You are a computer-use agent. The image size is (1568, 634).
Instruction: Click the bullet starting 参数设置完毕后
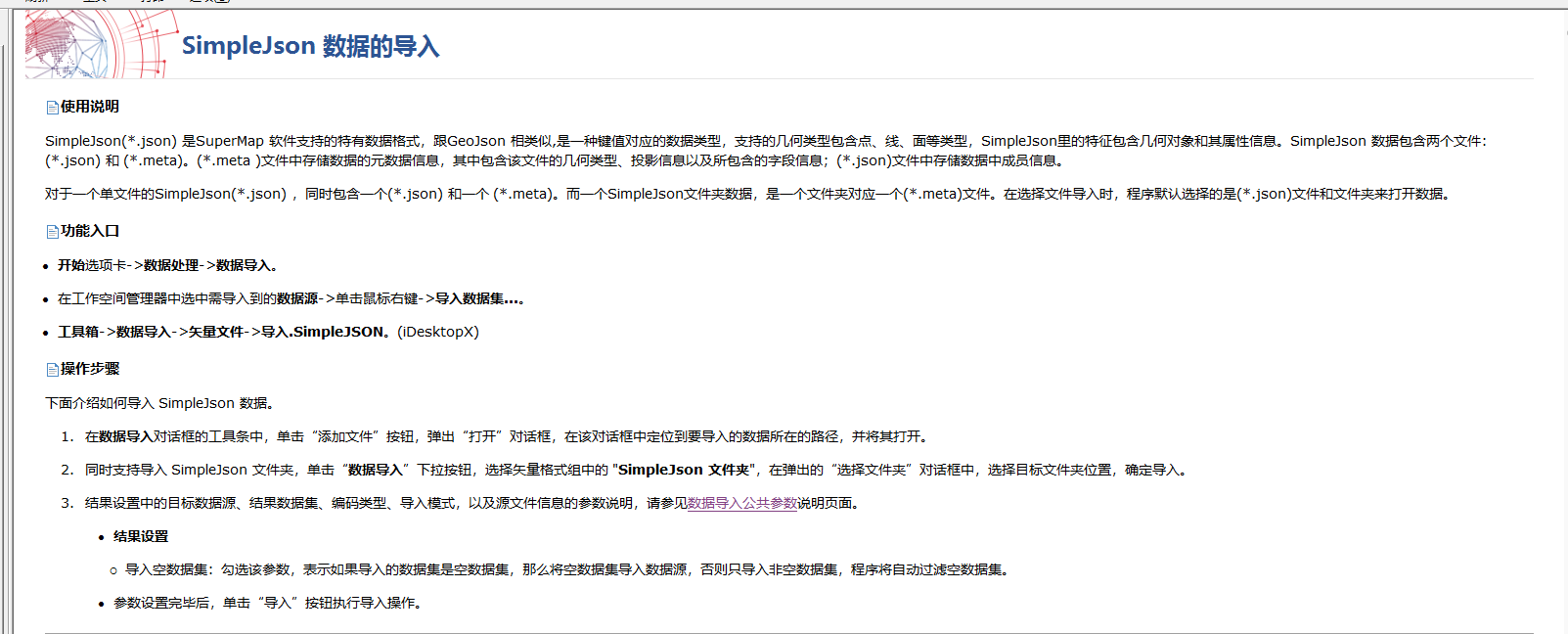point(269,604)
